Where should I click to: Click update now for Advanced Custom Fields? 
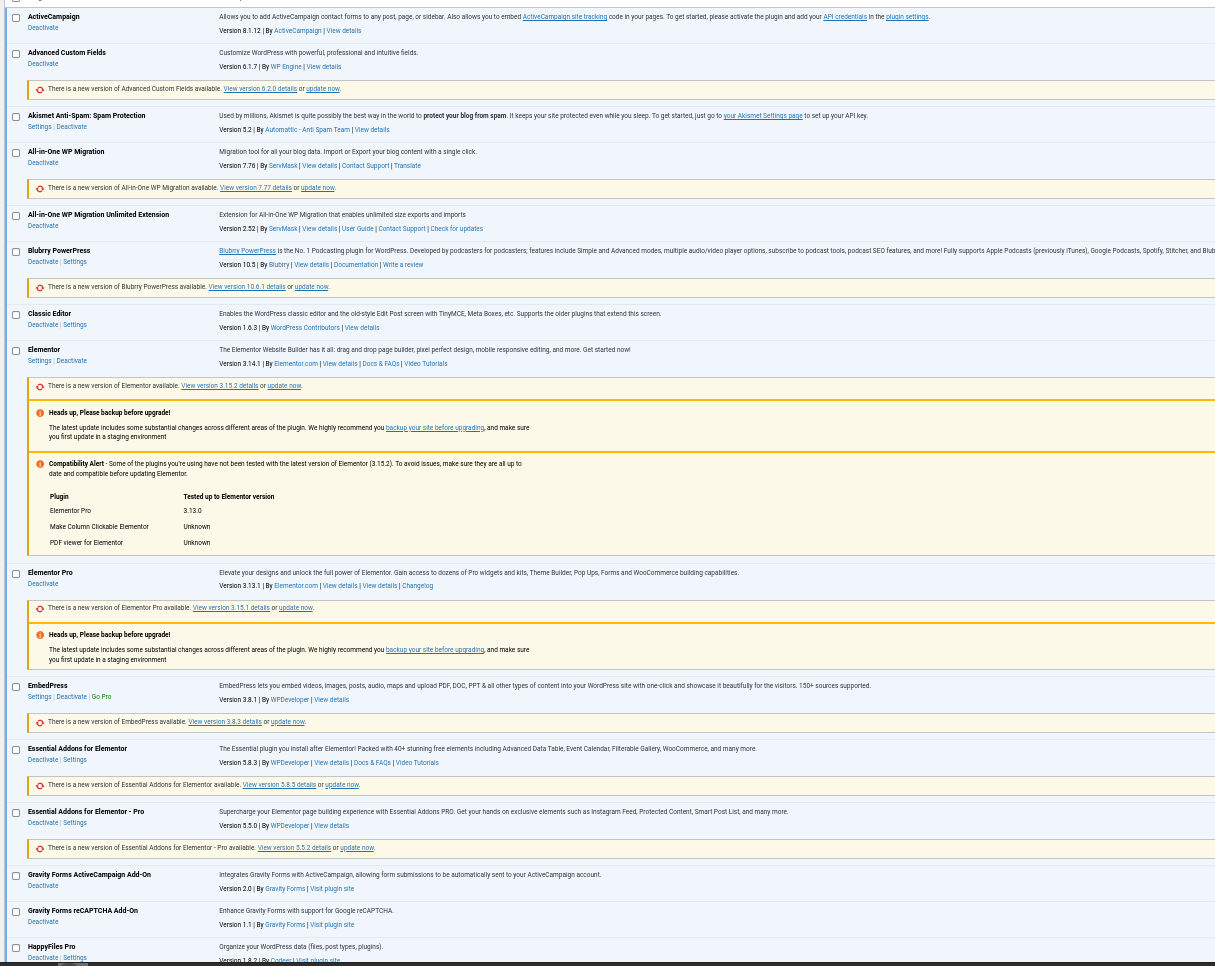[x=322, y=89]
